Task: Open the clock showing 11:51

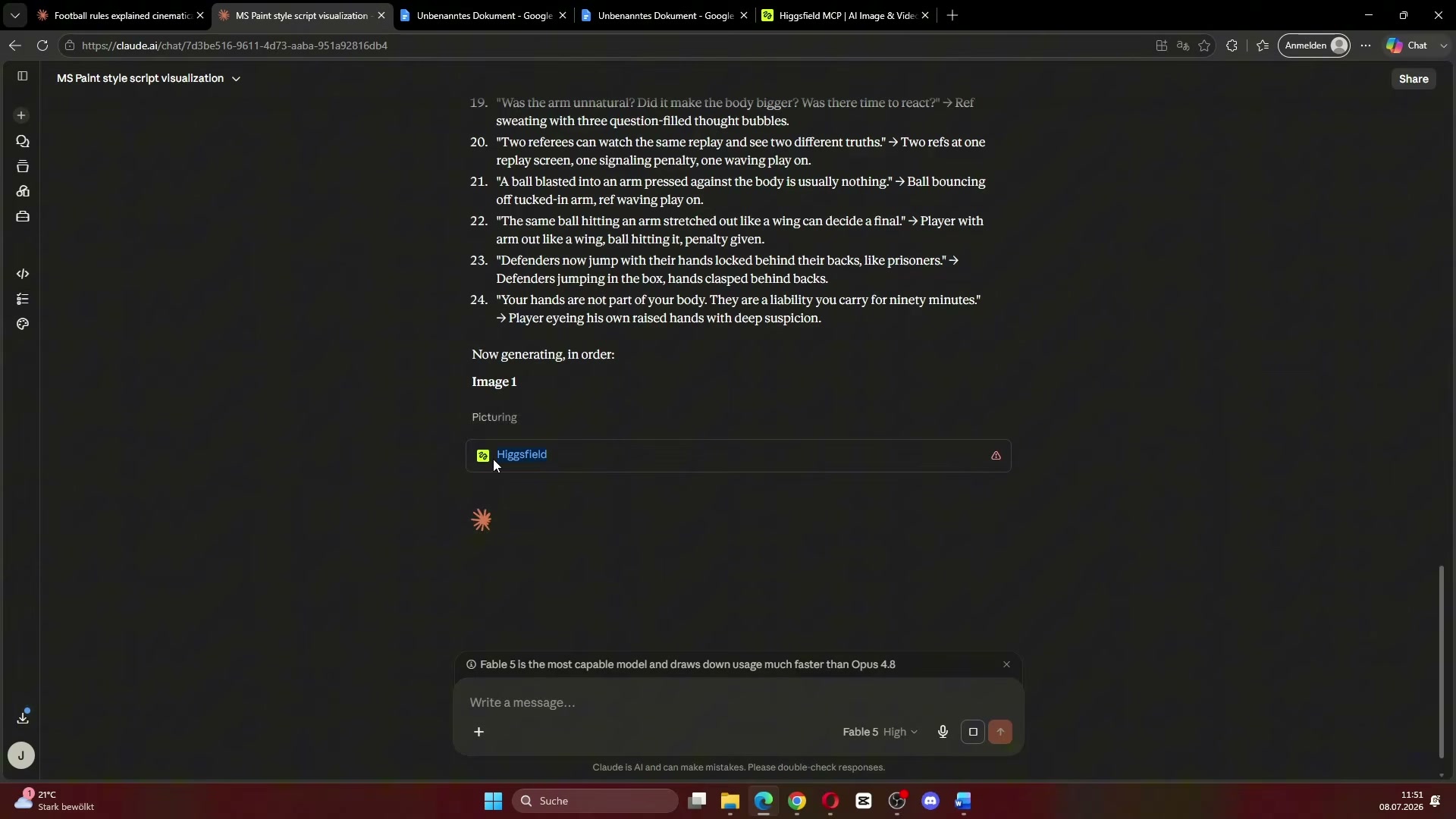Action: point(1401,801)
